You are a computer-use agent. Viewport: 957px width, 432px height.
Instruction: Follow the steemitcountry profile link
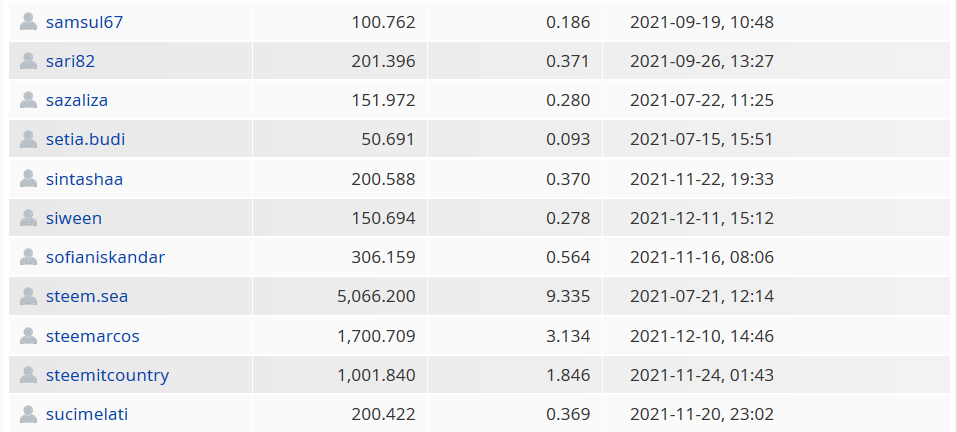(107, 375)
